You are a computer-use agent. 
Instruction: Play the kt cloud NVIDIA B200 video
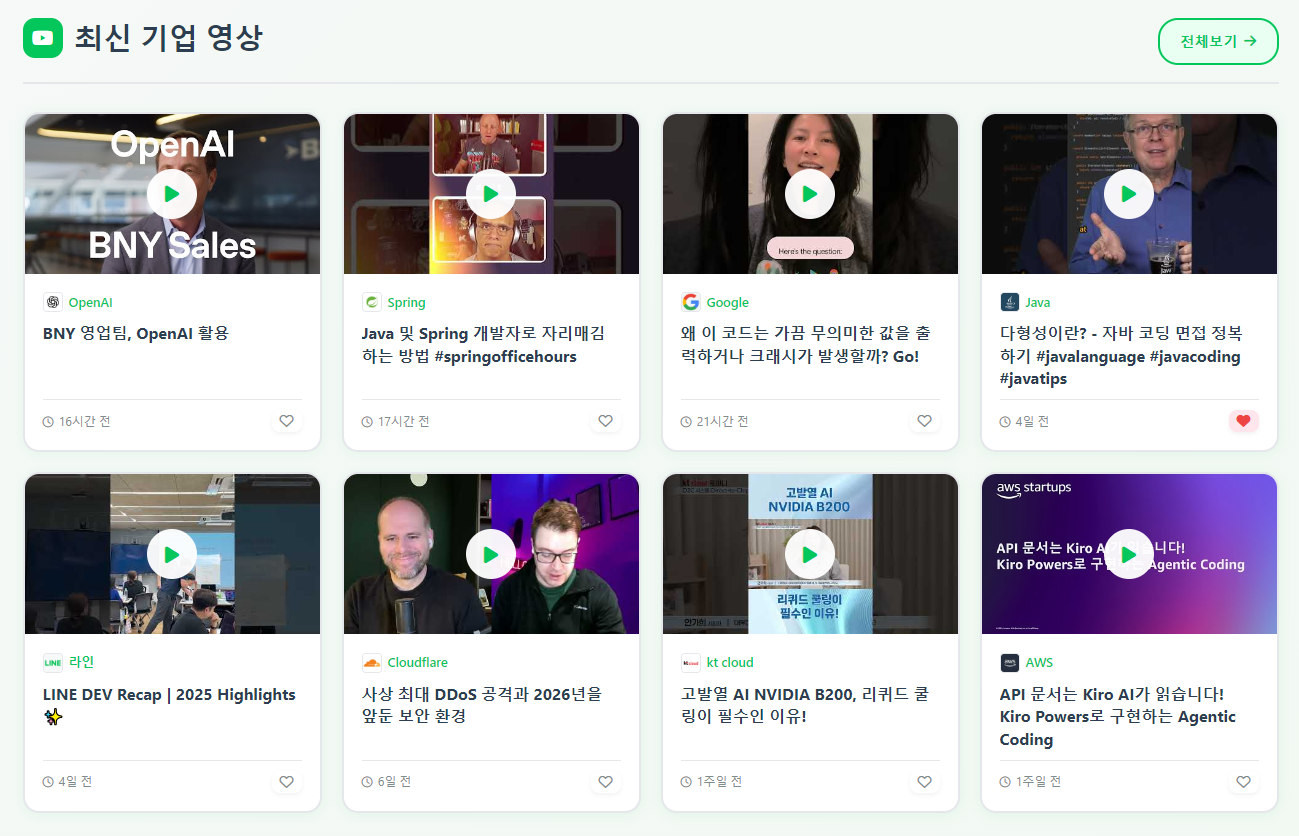click(x=810, y=554)
